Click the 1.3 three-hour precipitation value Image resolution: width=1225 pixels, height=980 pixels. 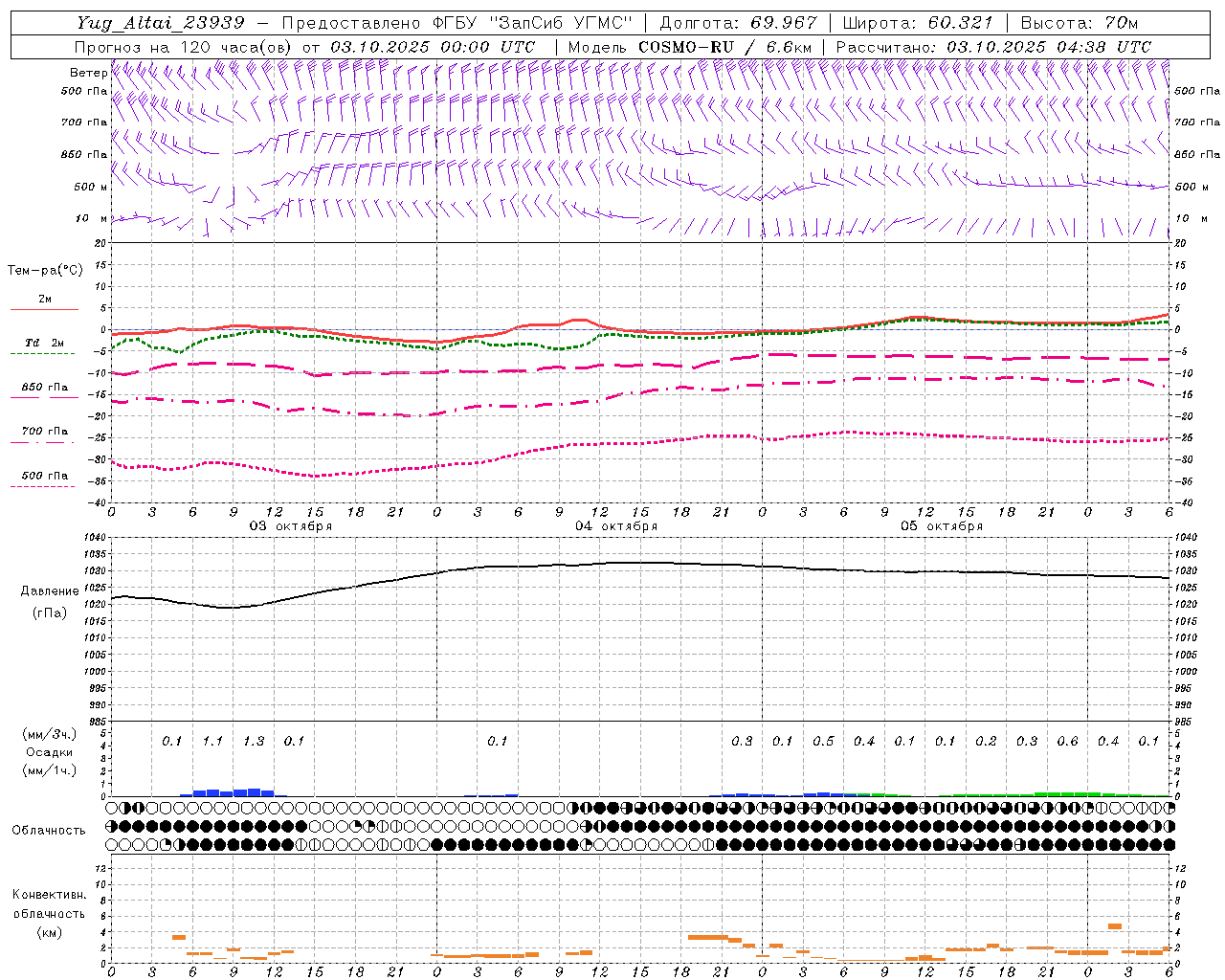254,742
